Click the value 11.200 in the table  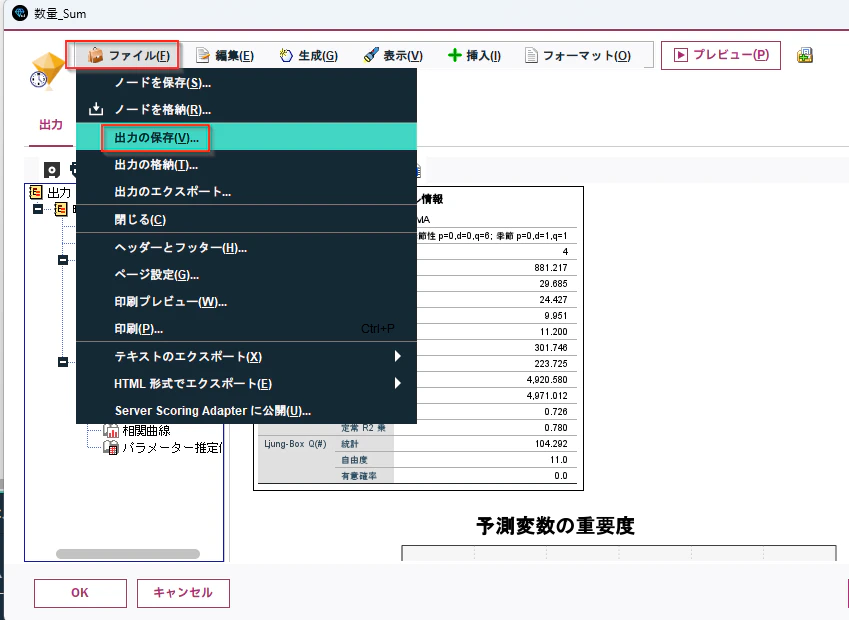[553, 331]
